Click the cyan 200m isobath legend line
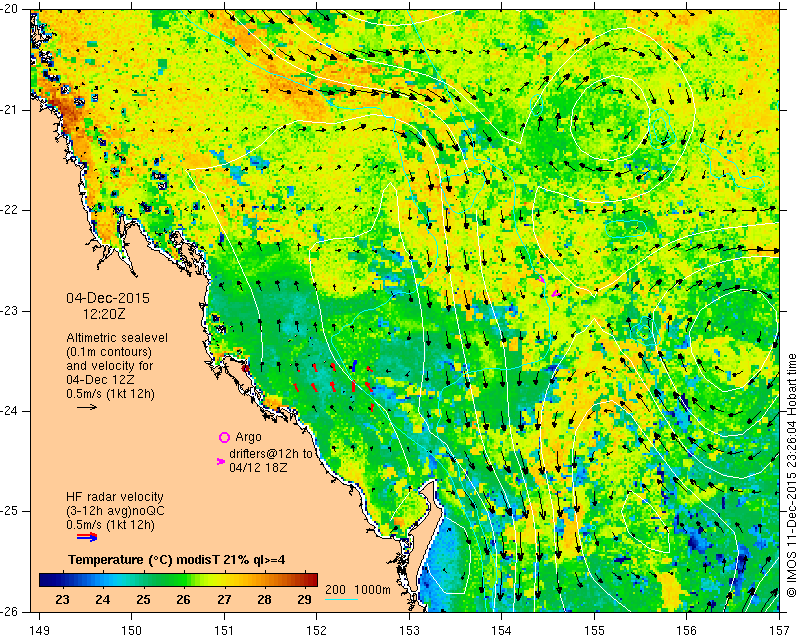The height and width of the screenshot is (640, 800). (x=341, y=599)
